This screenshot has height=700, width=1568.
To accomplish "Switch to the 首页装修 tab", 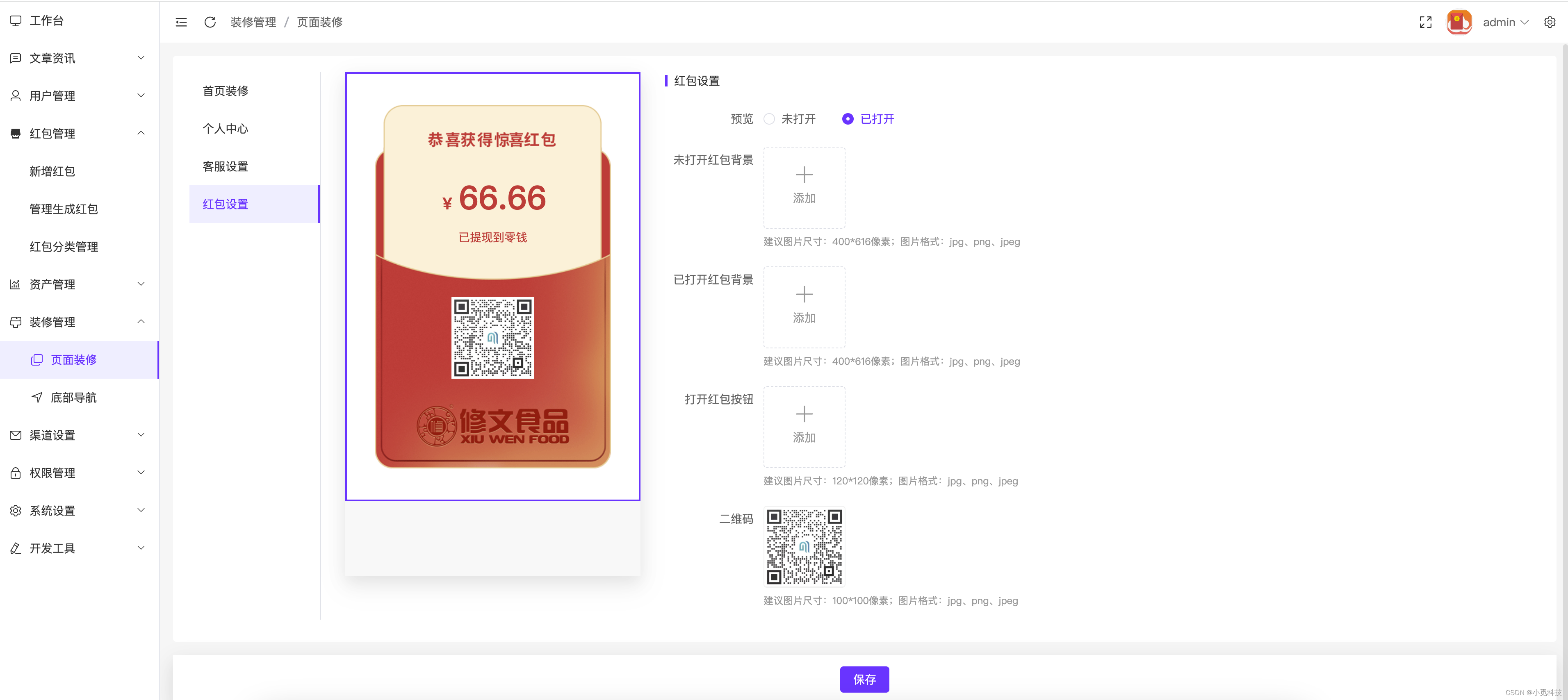I will coord(225,91).
